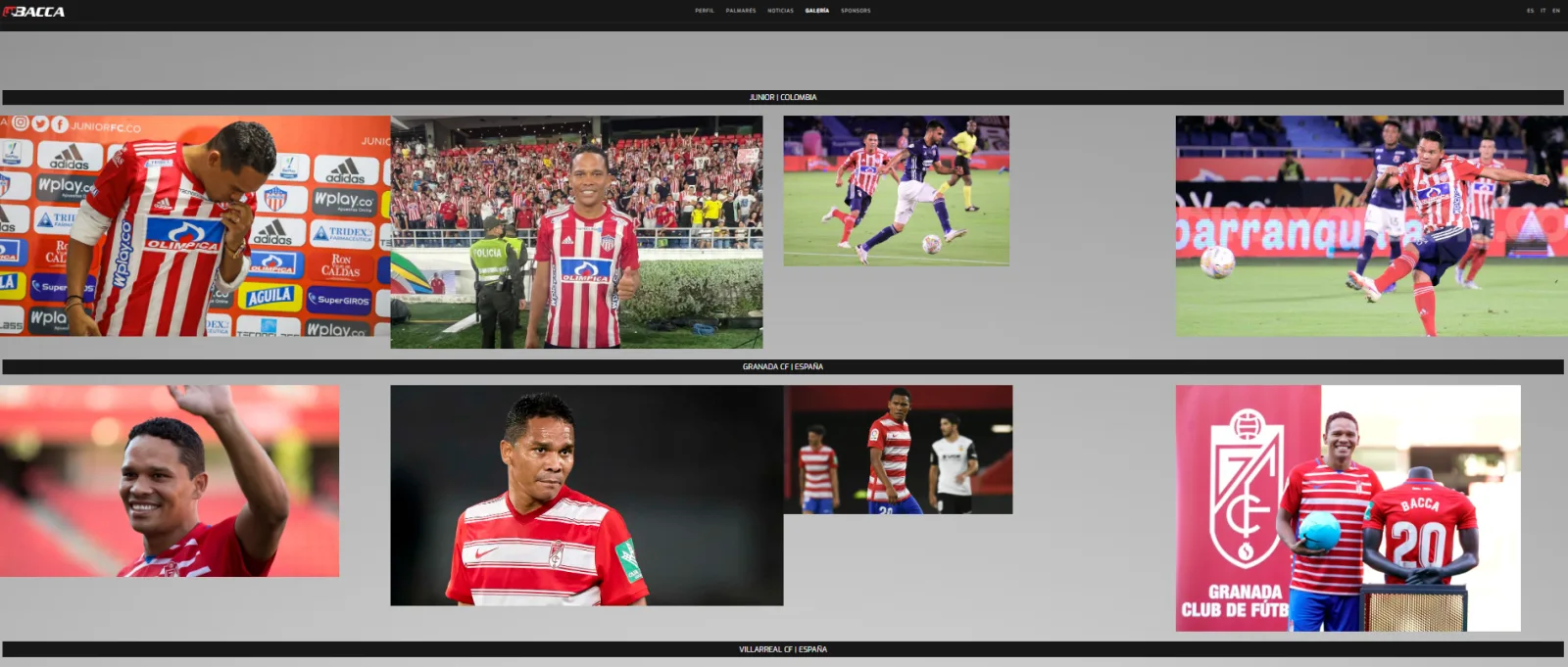
Task: Click the BACCA logo
Action: (33, 12)
